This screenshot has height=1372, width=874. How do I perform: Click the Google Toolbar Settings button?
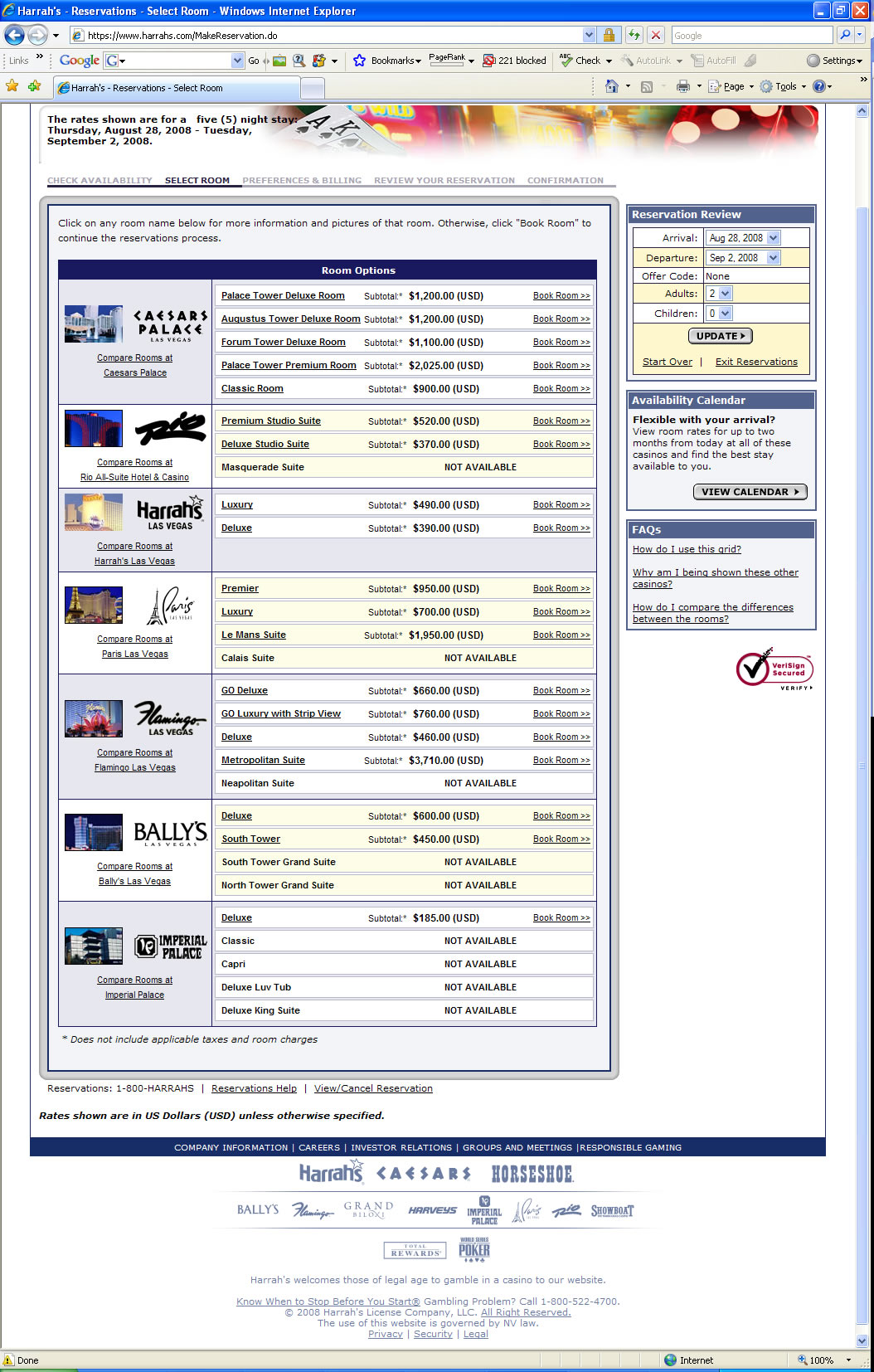click(x=834, y=61)
